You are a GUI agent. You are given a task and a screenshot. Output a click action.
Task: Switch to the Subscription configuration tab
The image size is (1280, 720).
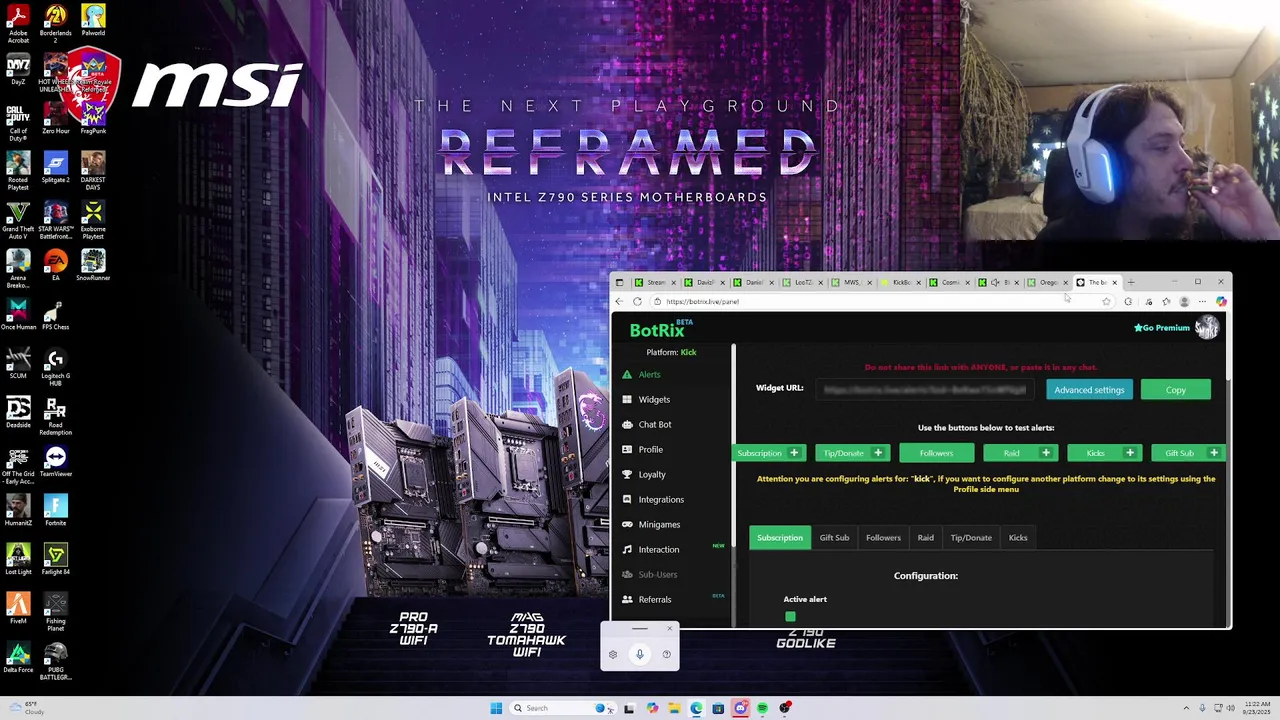point(780,538)
